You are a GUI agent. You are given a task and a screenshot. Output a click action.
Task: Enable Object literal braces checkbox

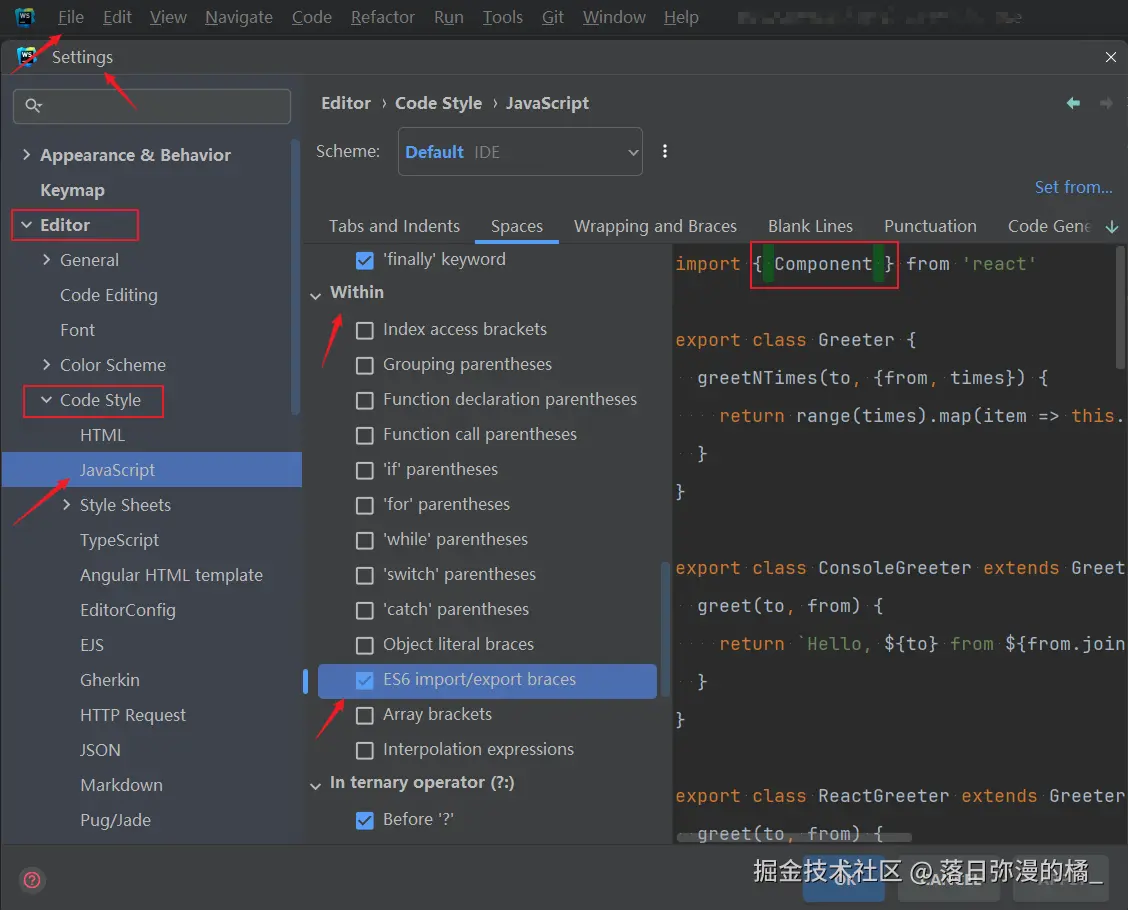365,645
